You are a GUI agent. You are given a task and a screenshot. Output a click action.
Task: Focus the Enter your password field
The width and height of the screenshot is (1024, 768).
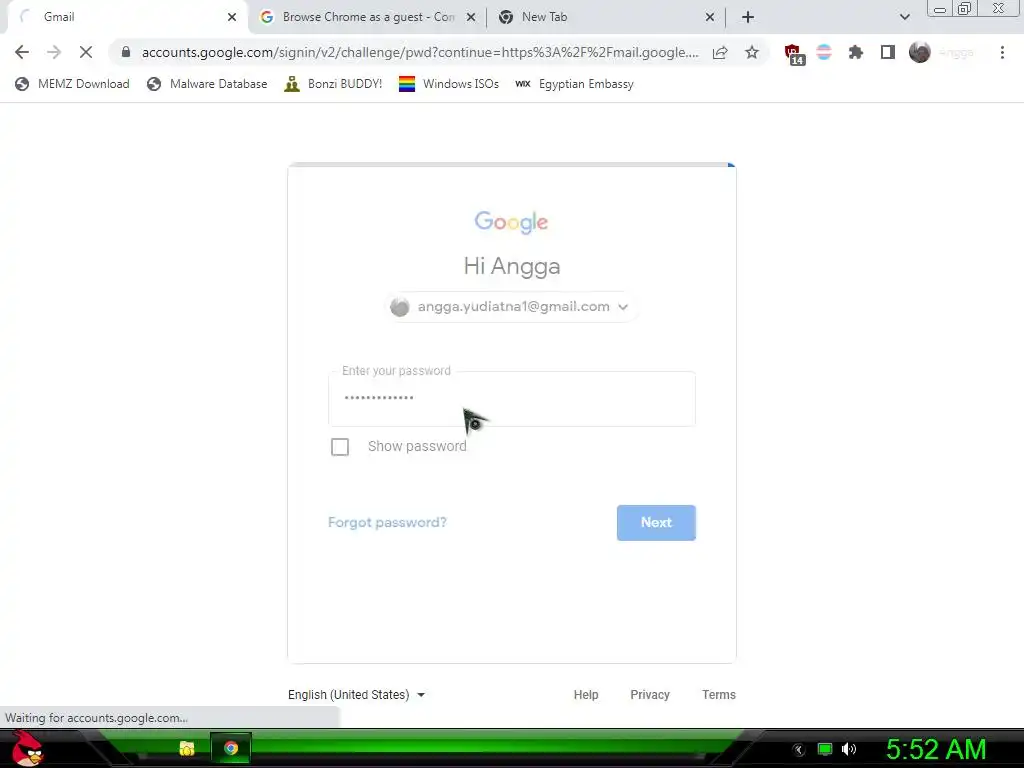click(x=511, y=398)
